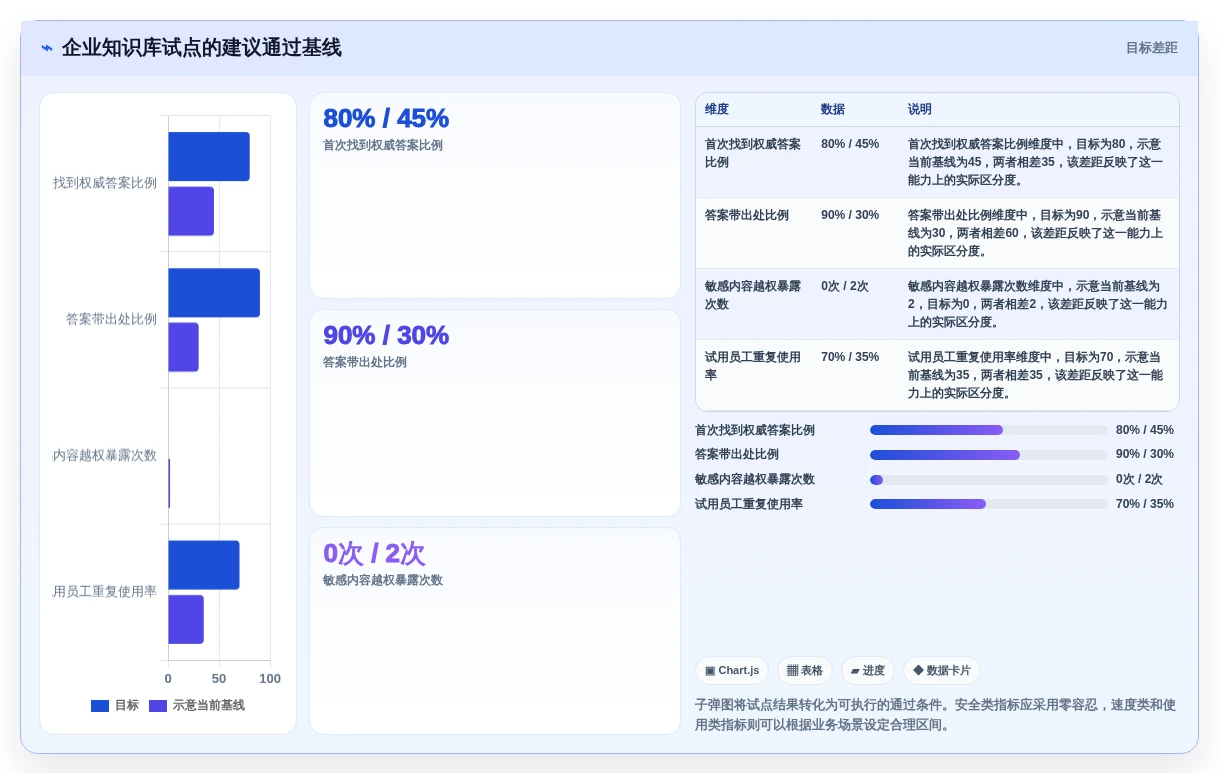This screenshot has width=1219, height=773.
Task: Click the footer note starting with 子弹图将试点结果
Action: (x=935, y=715)
